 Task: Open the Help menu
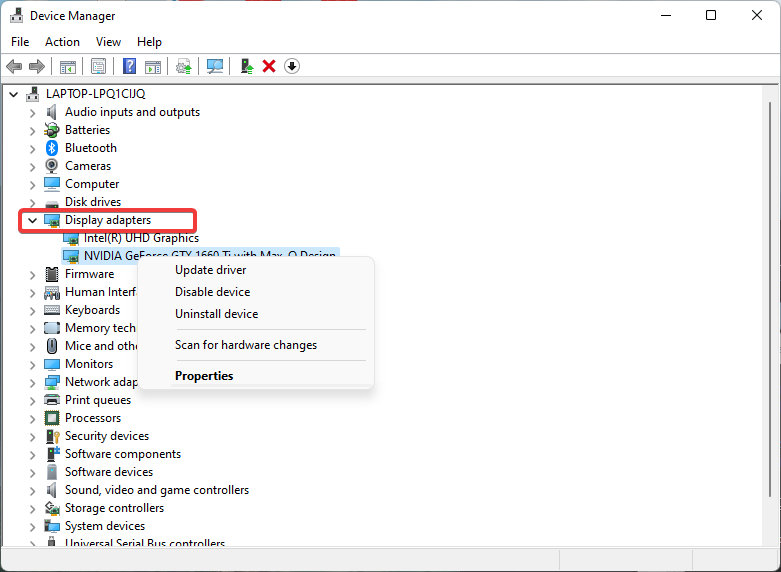(x=149, y=42)
